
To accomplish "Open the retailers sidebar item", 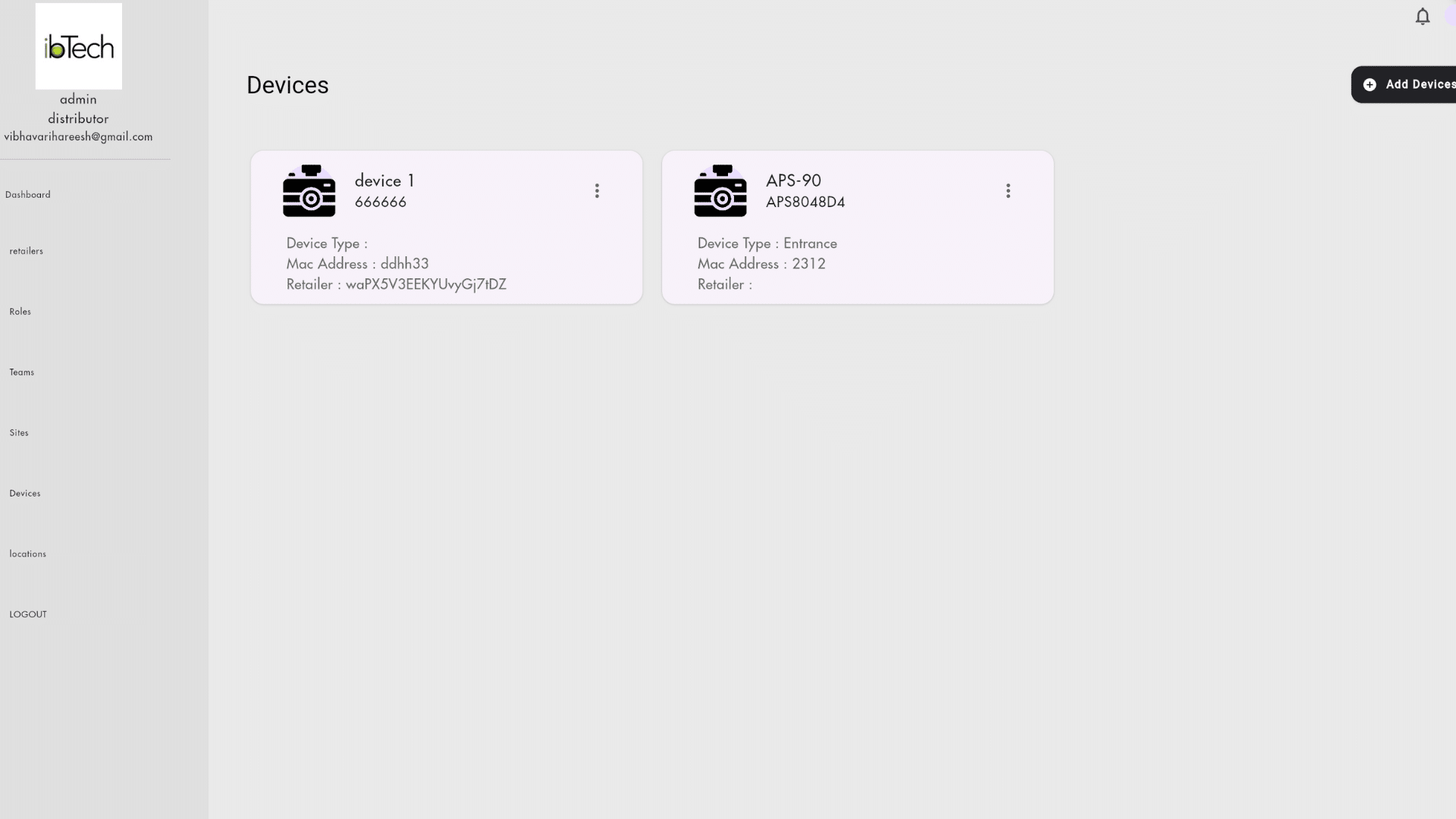I will pos(27,251).
